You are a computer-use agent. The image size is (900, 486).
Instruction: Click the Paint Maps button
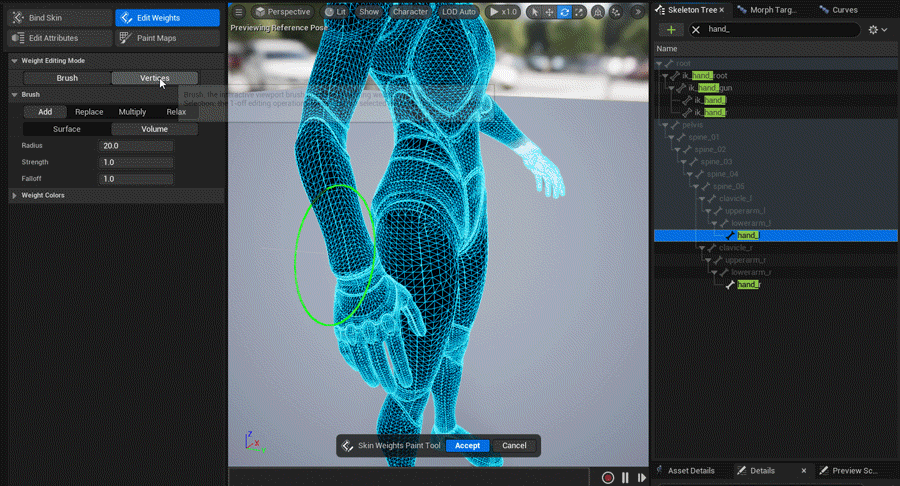[x=167, y=38]
